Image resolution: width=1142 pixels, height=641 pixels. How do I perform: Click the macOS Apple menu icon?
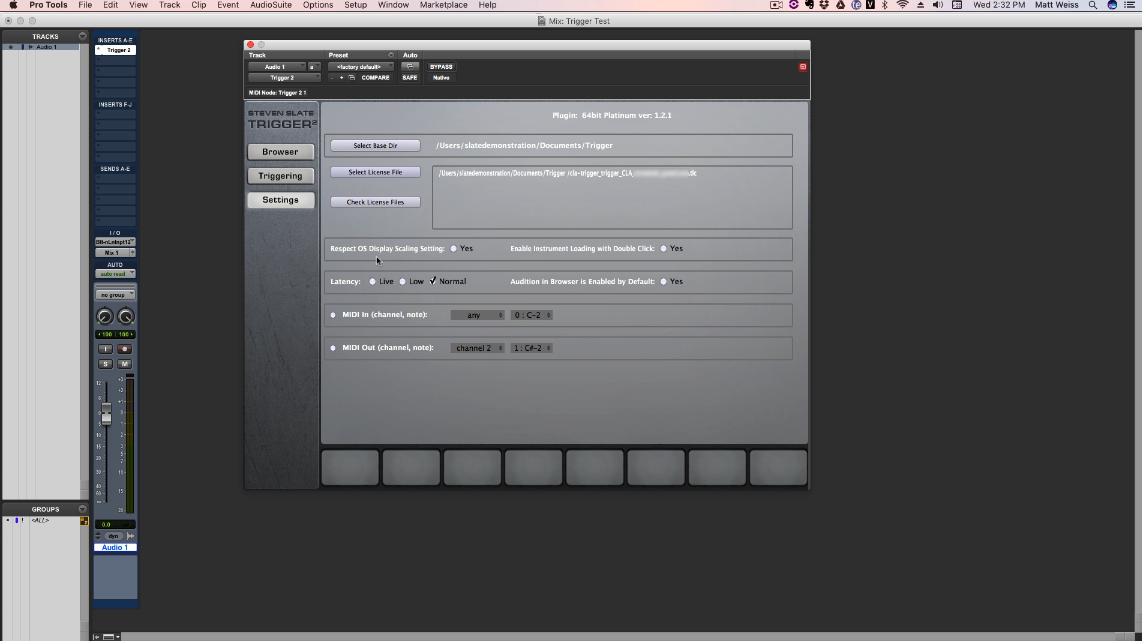(13, 5)
